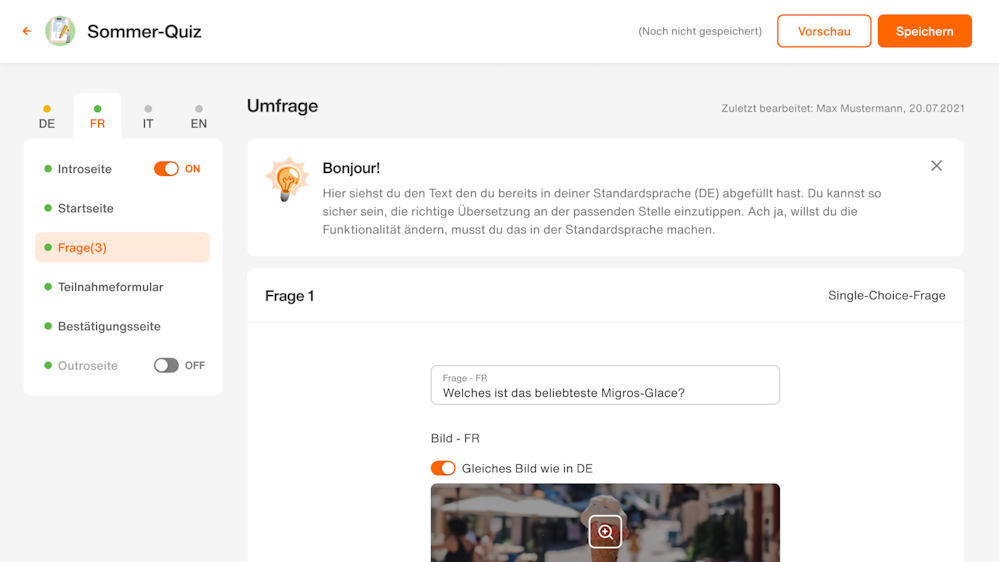Dismiss the Bonjour hint with X
Screen dimensions: 999x562
(x=936, y=166)
